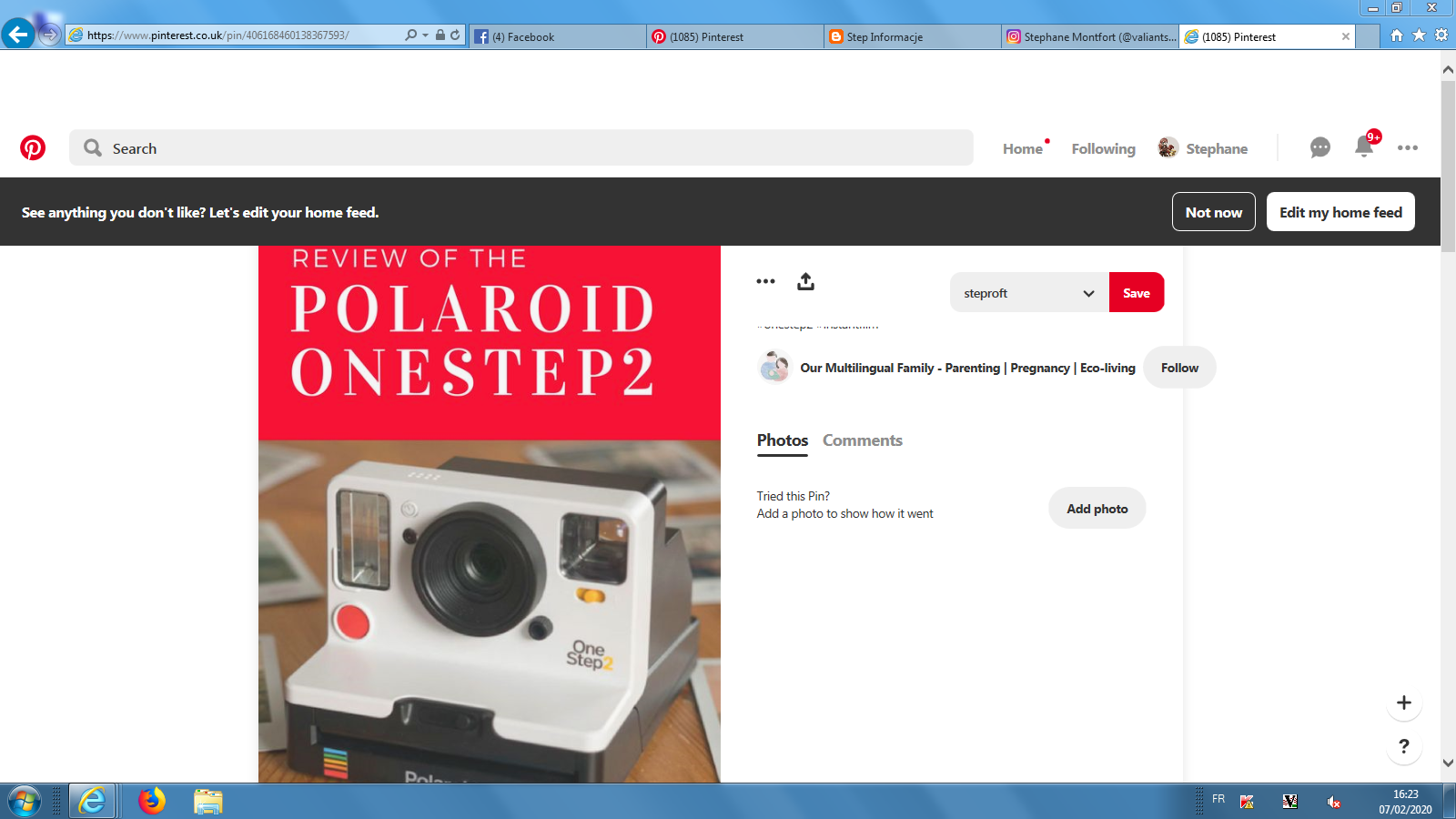Click the search magnifier icon
Viewport: 1456px width, 819px height.
click(93, 147)
